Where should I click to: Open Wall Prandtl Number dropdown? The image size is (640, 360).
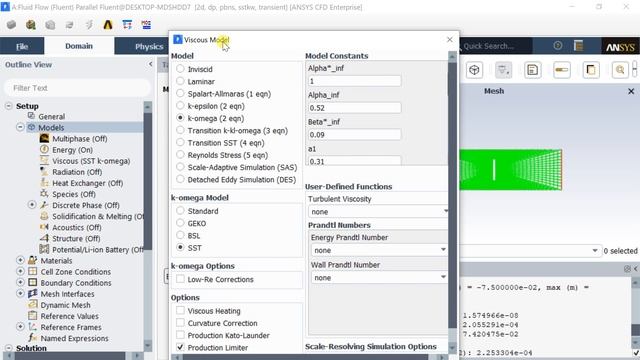[x=379, y=278]
